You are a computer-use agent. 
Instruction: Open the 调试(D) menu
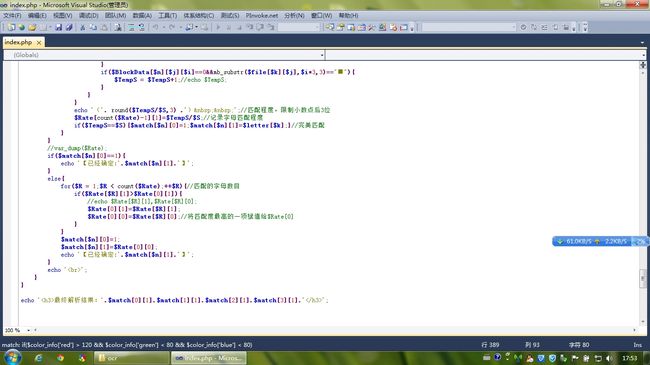click(88, 15)
